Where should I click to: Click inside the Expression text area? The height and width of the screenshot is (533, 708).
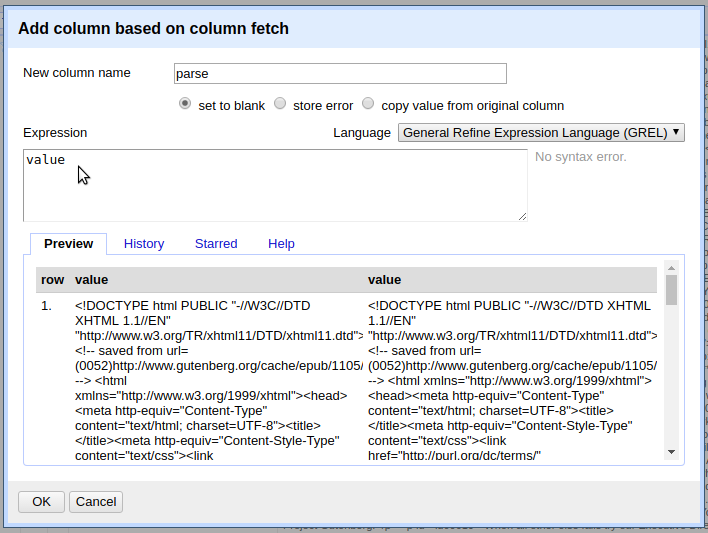(275, 185)
